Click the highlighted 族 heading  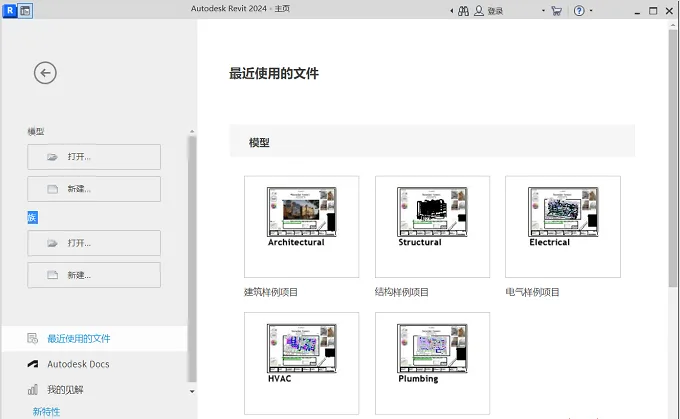[x=33, y=217]
